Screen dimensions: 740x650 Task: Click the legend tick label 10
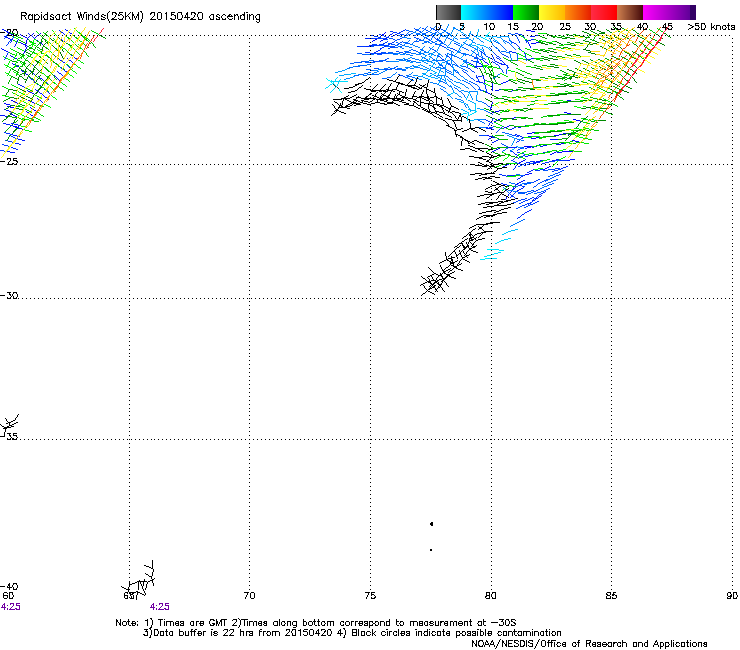[489, 27]
